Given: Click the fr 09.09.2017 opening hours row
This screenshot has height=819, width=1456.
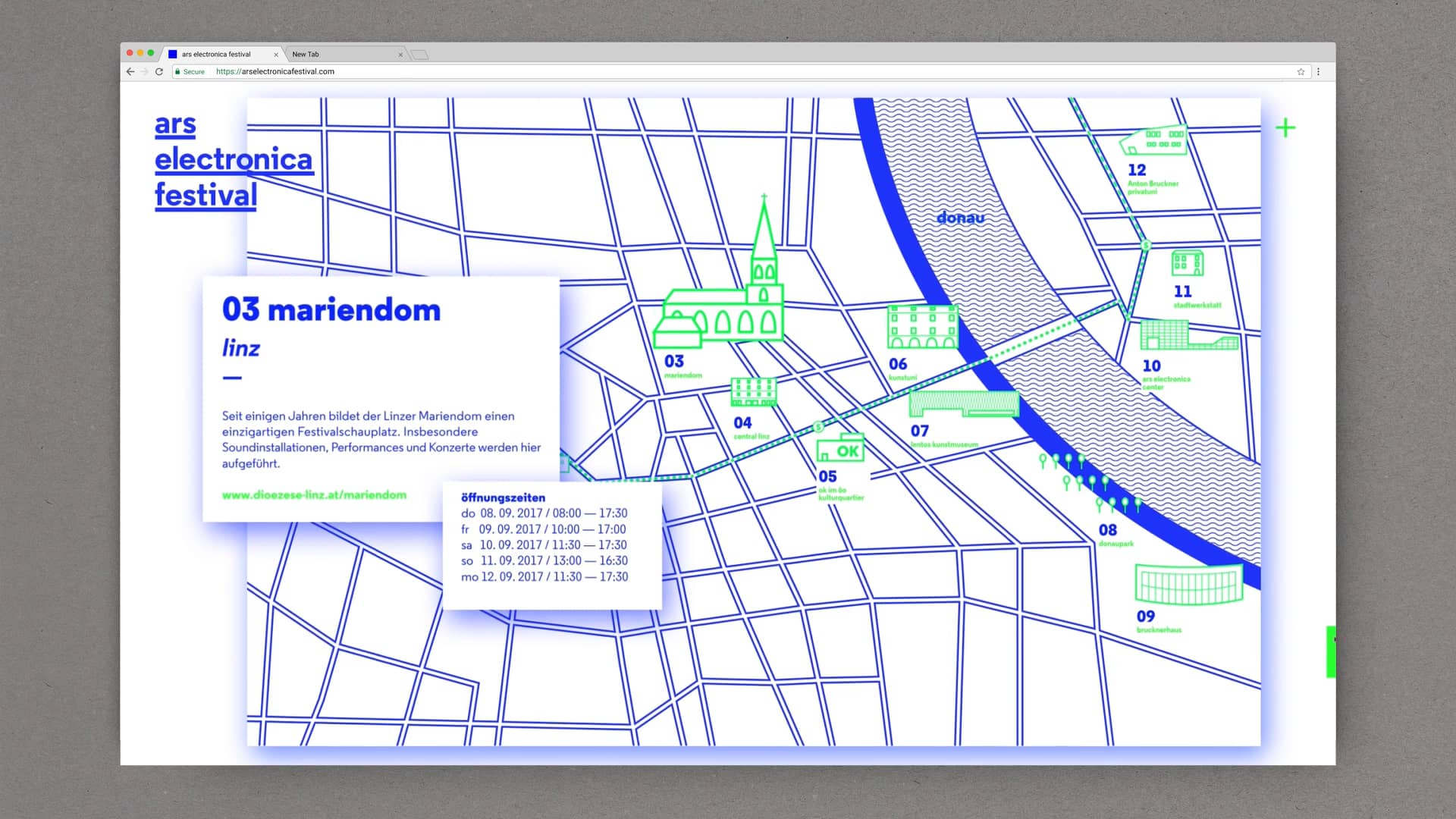Looking at the screenshot, I should (544, 529).
